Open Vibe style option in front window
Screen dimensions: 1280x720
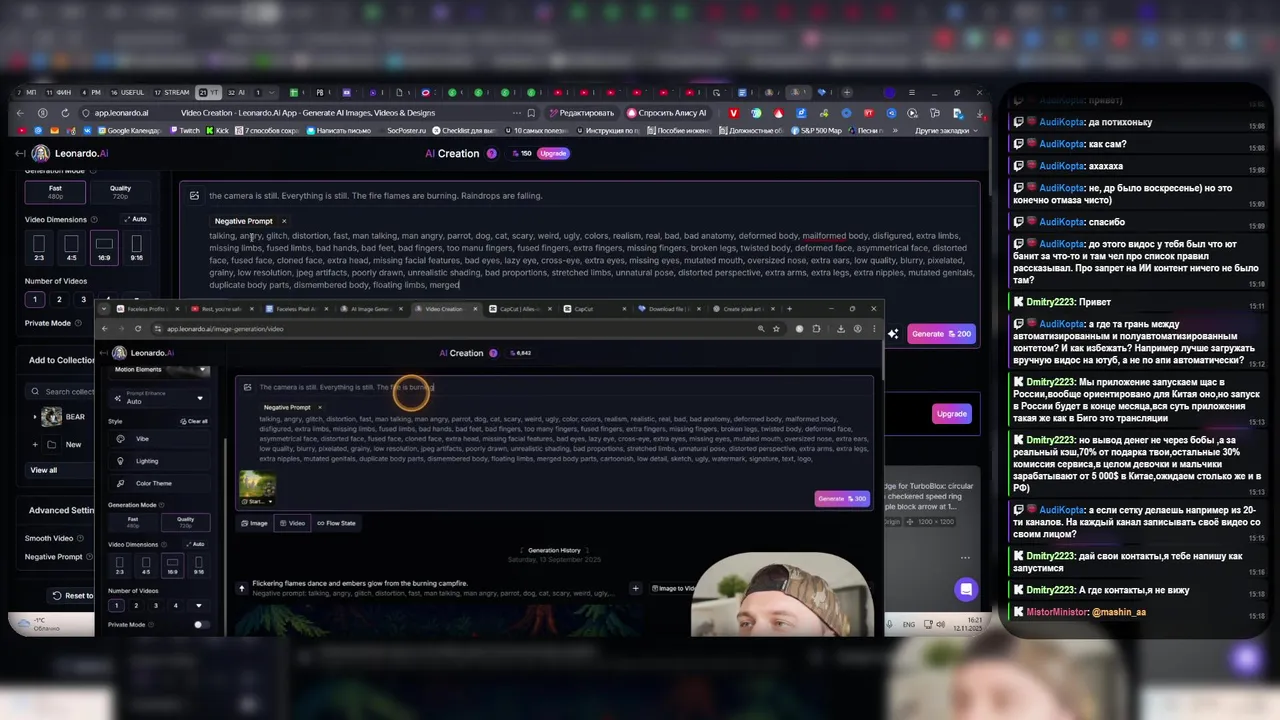(160, 439)
